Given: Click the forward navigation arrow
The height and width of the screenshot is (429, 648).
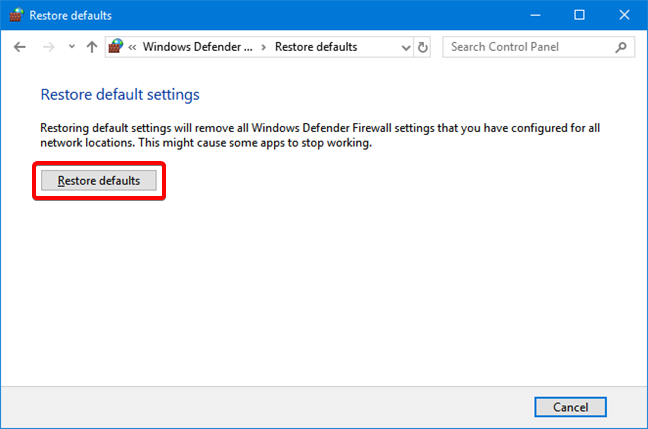Looking at the screenshot, I should pyautogui.click(x=48, y=47).
